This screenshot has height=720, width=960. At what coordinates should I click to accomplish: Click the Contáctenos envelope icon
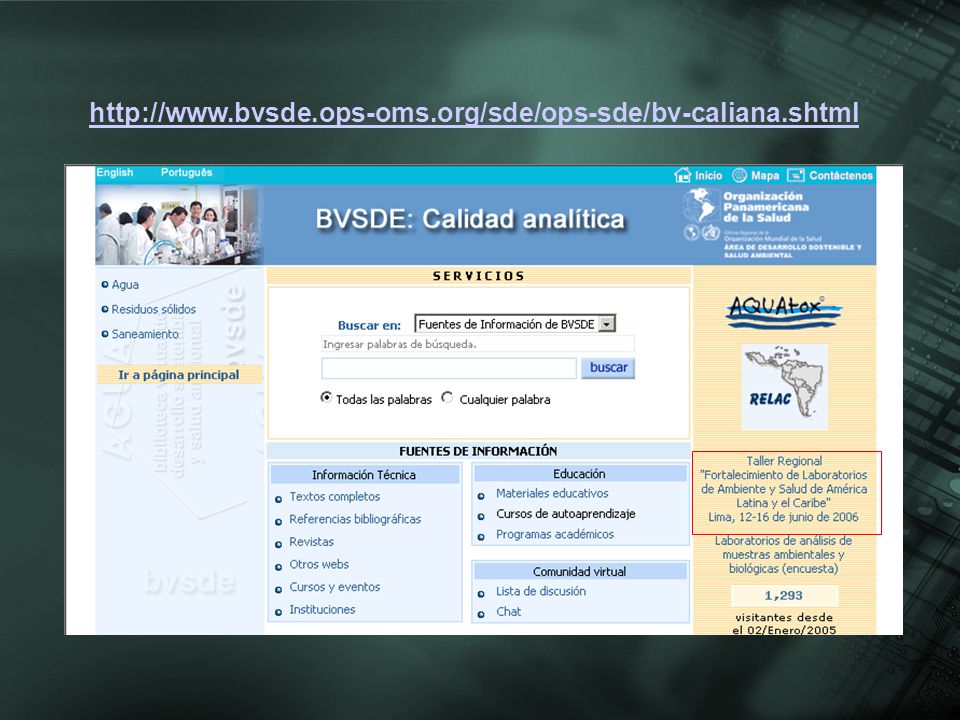795,175
